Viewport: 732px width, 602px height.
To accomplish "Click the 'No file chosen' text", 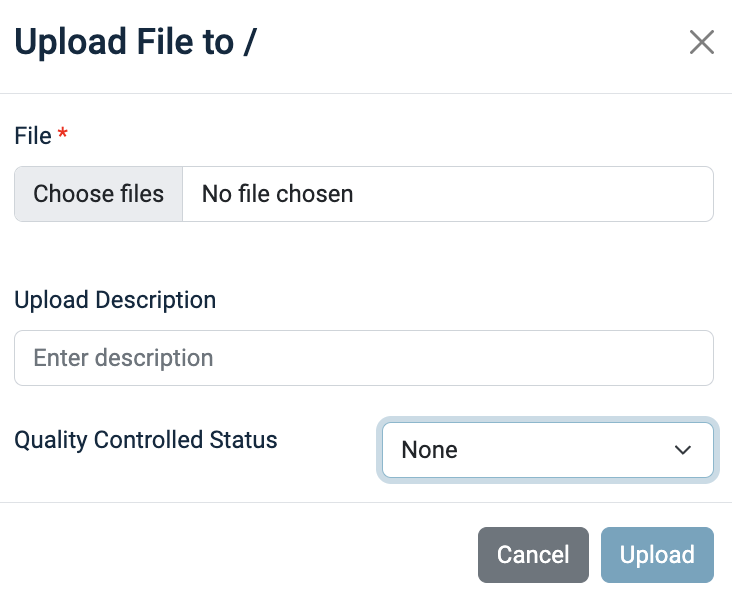I will point(277,193).
